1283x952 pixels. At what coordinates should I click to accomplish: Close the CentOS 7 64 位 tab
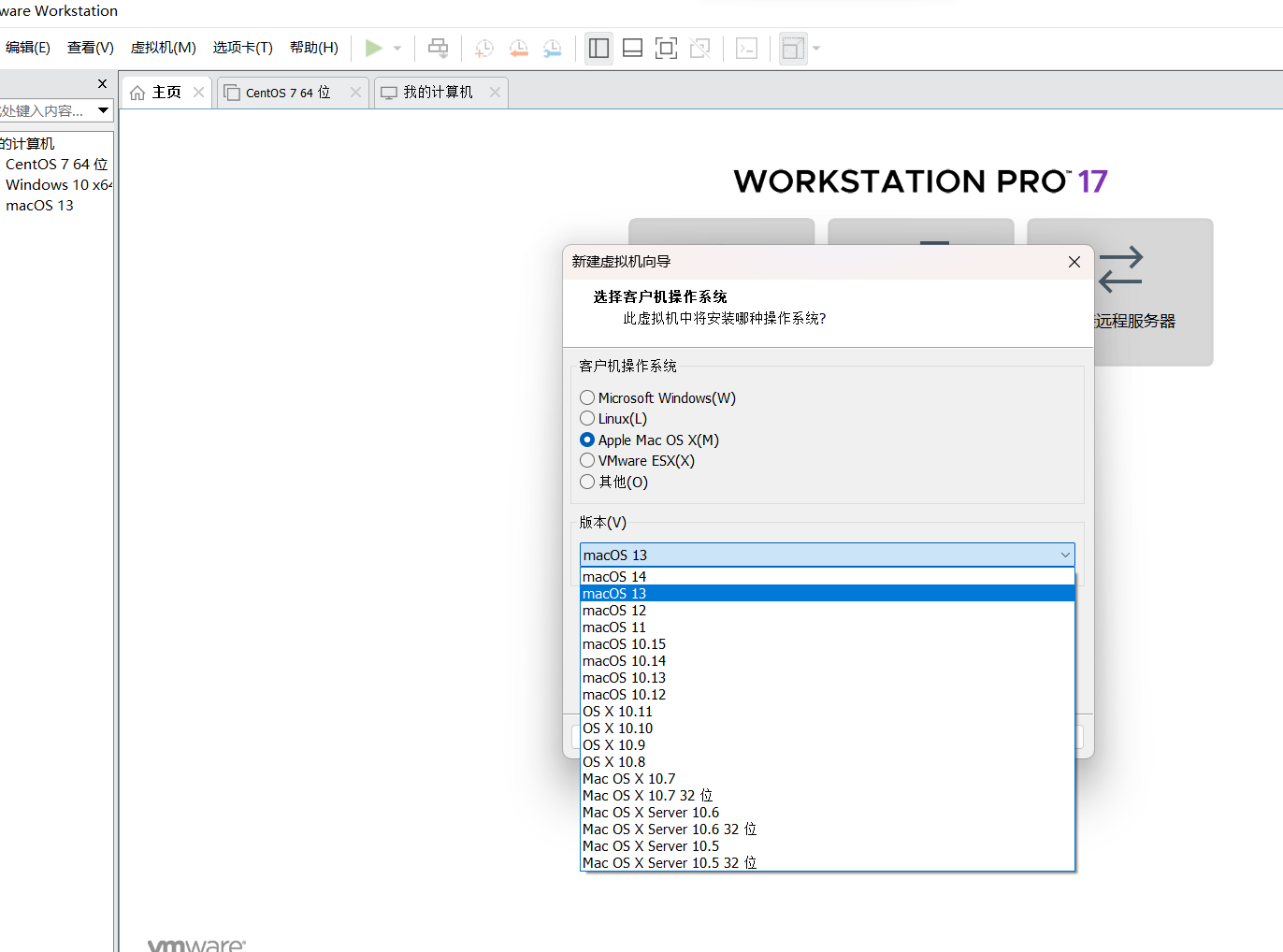[355, 92]
